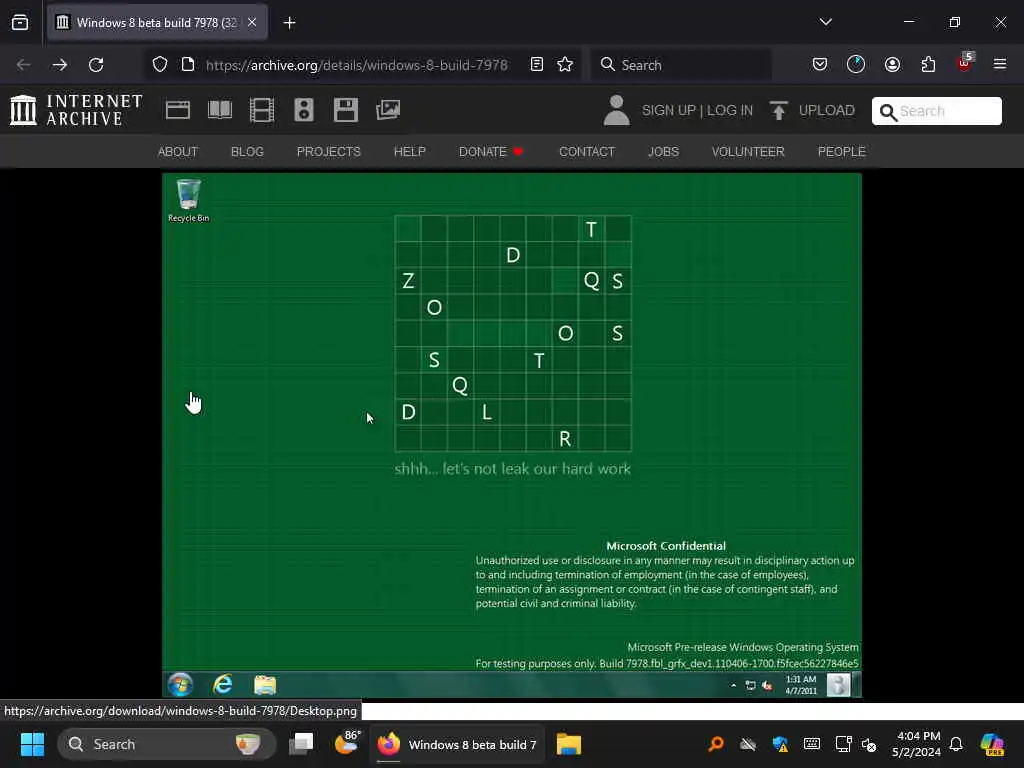Open the VOLUNTEER link
Viewport: 1024px width, 768px height.
[748, 152]
